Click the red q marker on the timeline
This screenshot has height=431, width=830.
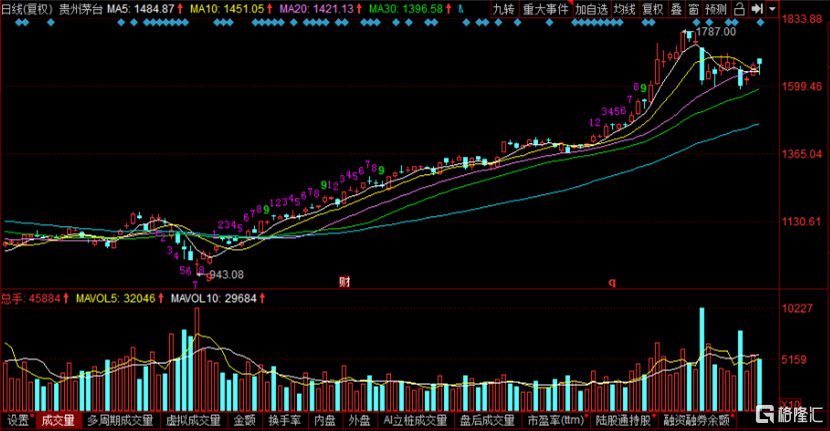(612, 283)
